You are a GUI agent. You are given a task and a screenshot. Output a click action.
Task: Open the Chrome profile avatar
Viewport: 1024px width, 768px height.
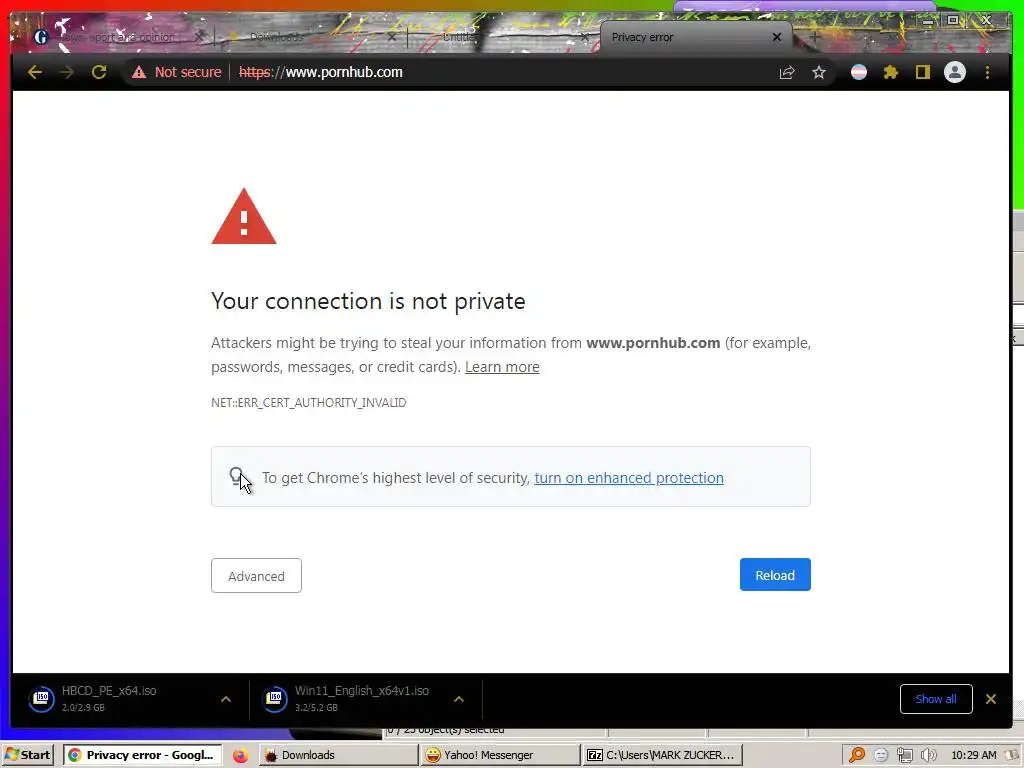pyautogui.click(x=955, y=72)
